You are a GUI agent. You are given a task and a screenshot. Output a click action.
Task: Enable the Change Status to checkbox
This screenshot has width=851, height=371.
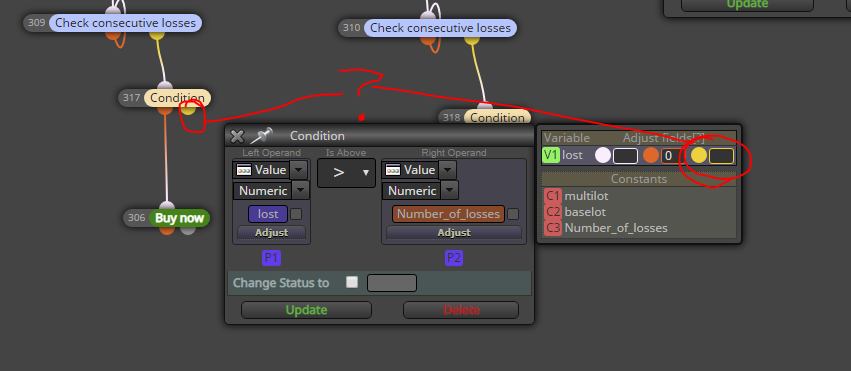352,282
